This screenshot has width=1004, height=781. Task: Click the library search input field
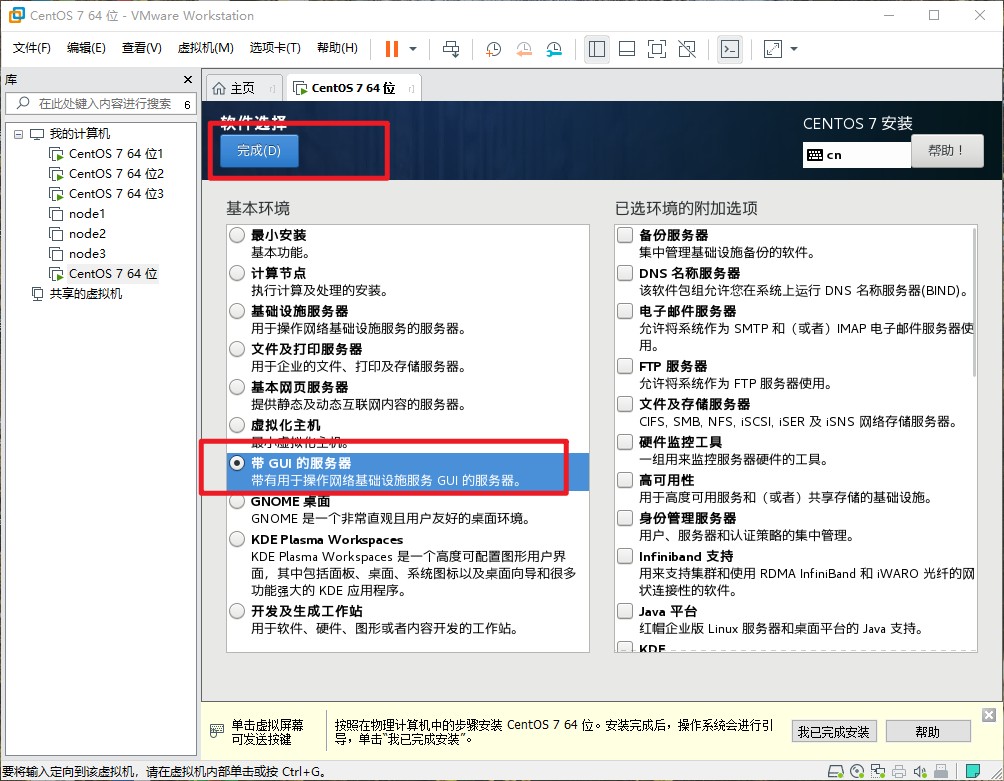click(96, 104)
